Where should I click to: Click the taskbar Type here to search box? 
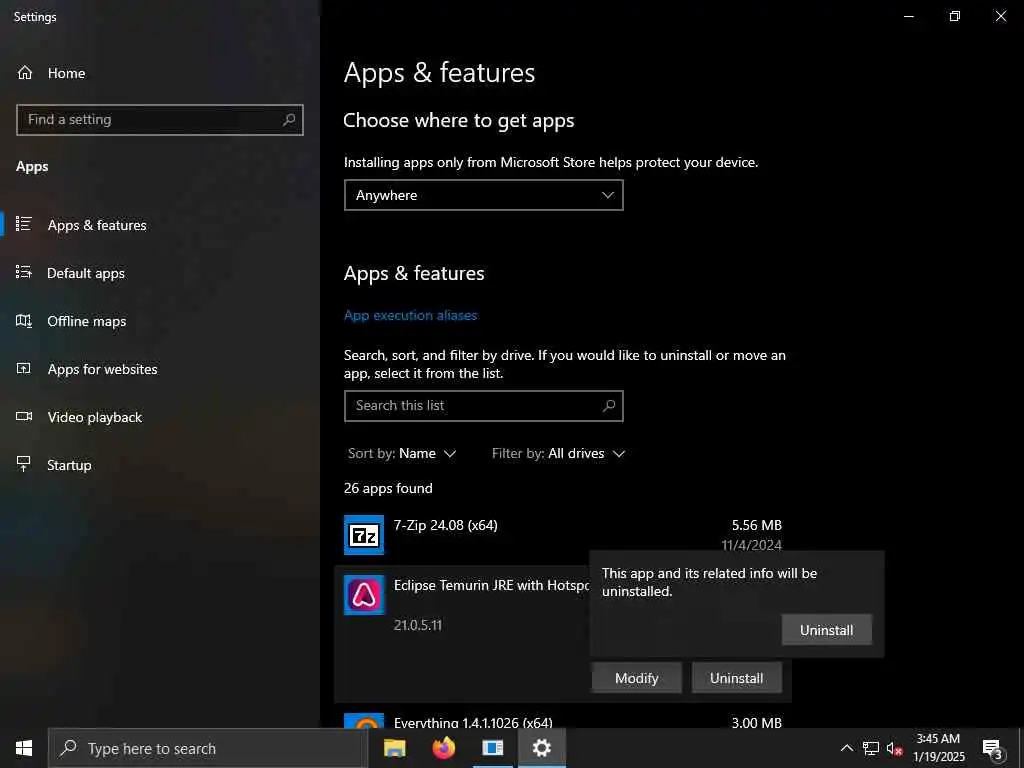(208, 748)
